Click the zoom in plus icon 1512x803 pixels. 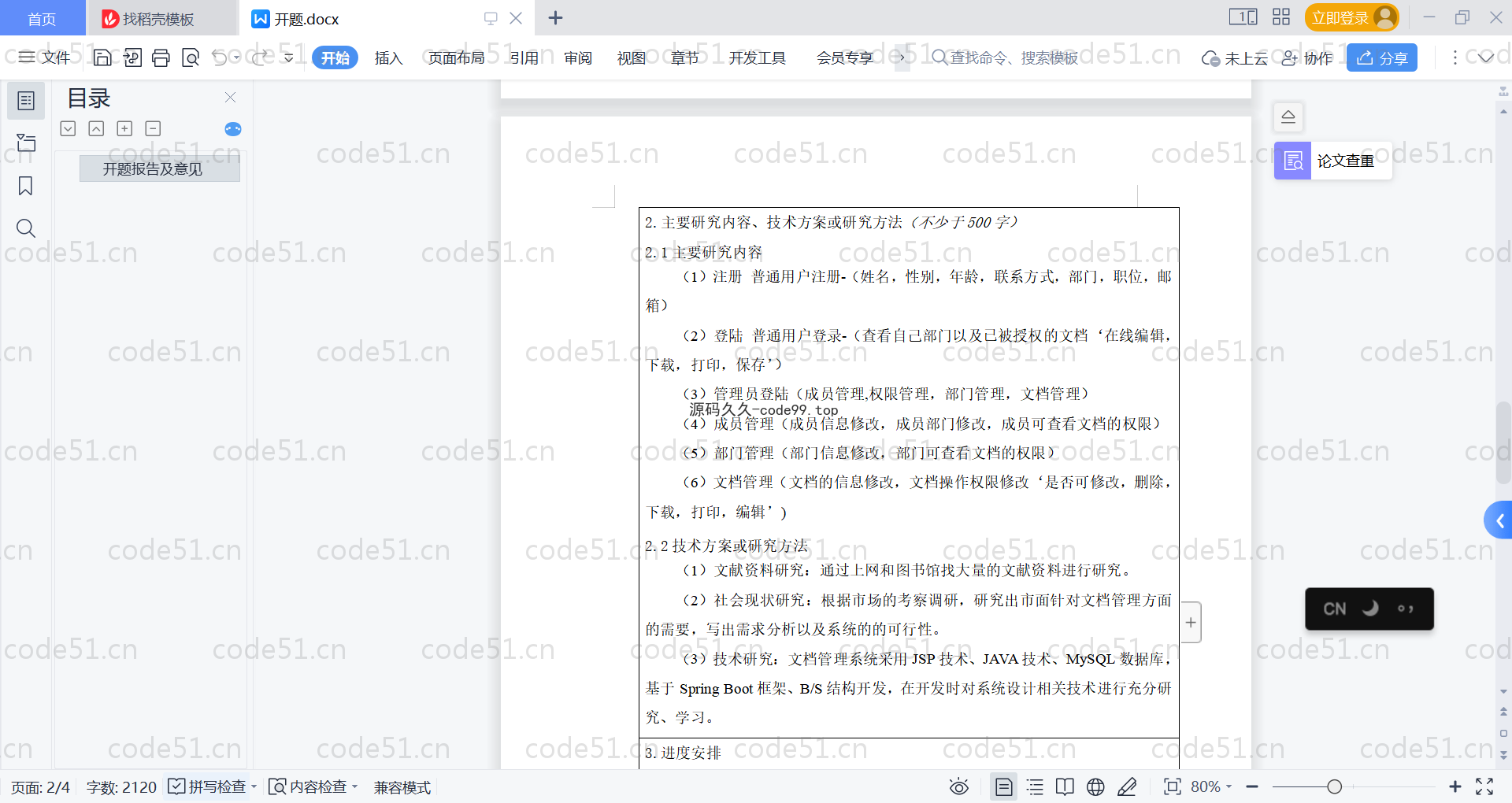coord(1455,786)
